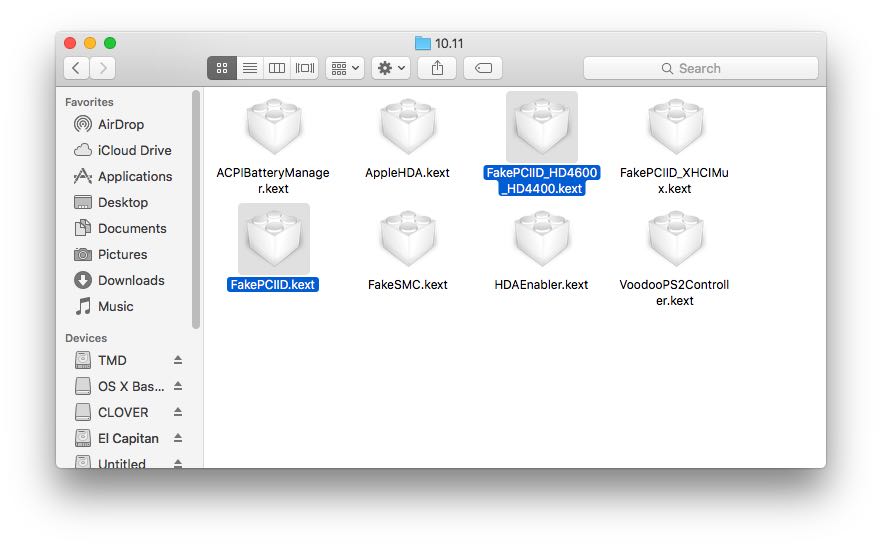Select the FakePCIID_HD4600_HD4400.kext icon

click(x=542, y=127)
